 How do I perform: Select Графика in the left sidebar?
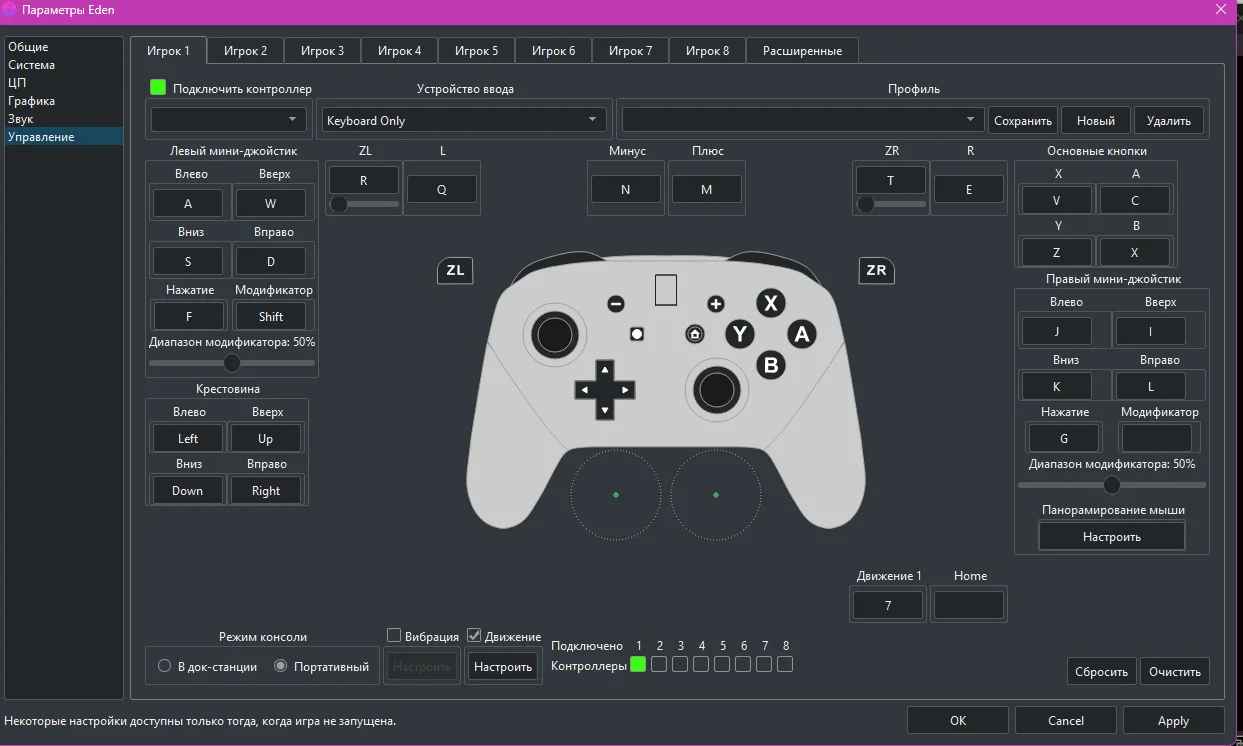tap(32, 101)
